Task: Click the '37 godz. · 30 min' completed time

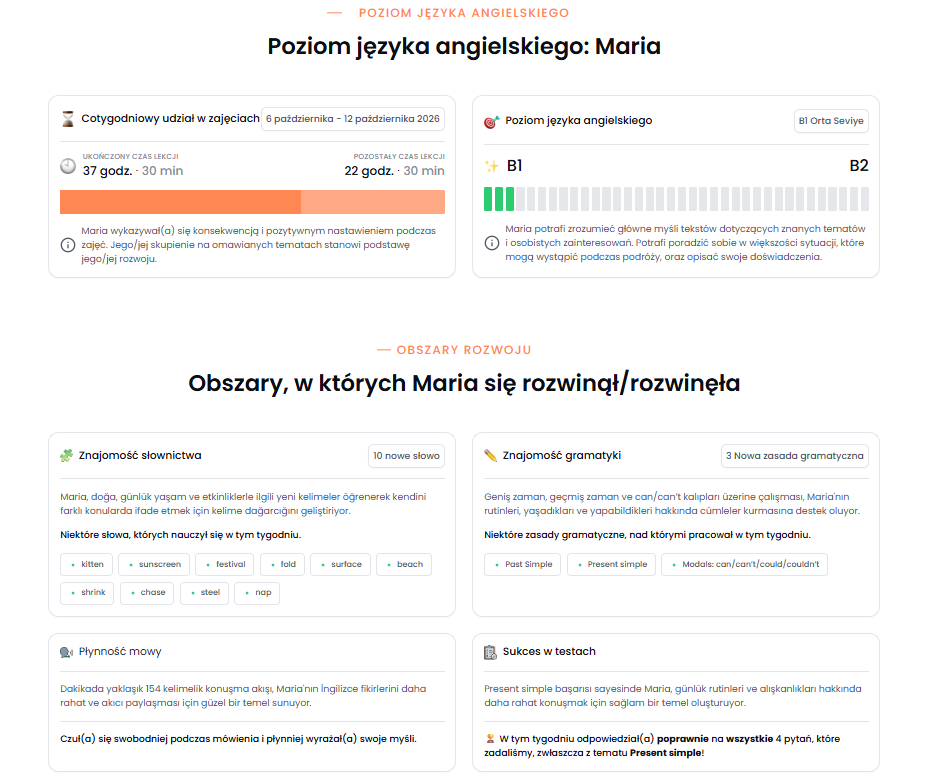Action: point(133,171)
